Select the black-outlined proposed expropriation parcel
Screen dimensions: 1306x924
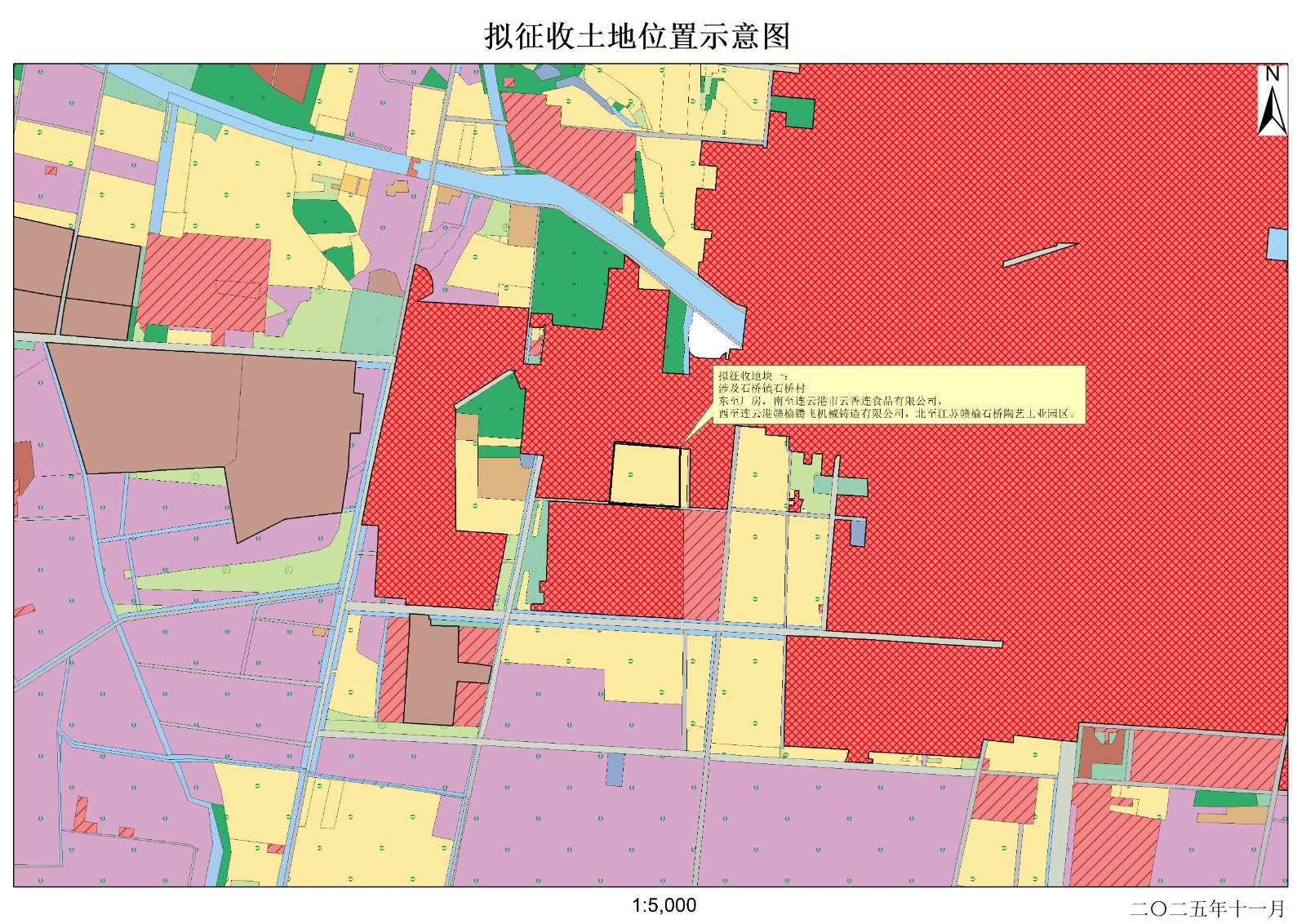click(x=646, y=474)
